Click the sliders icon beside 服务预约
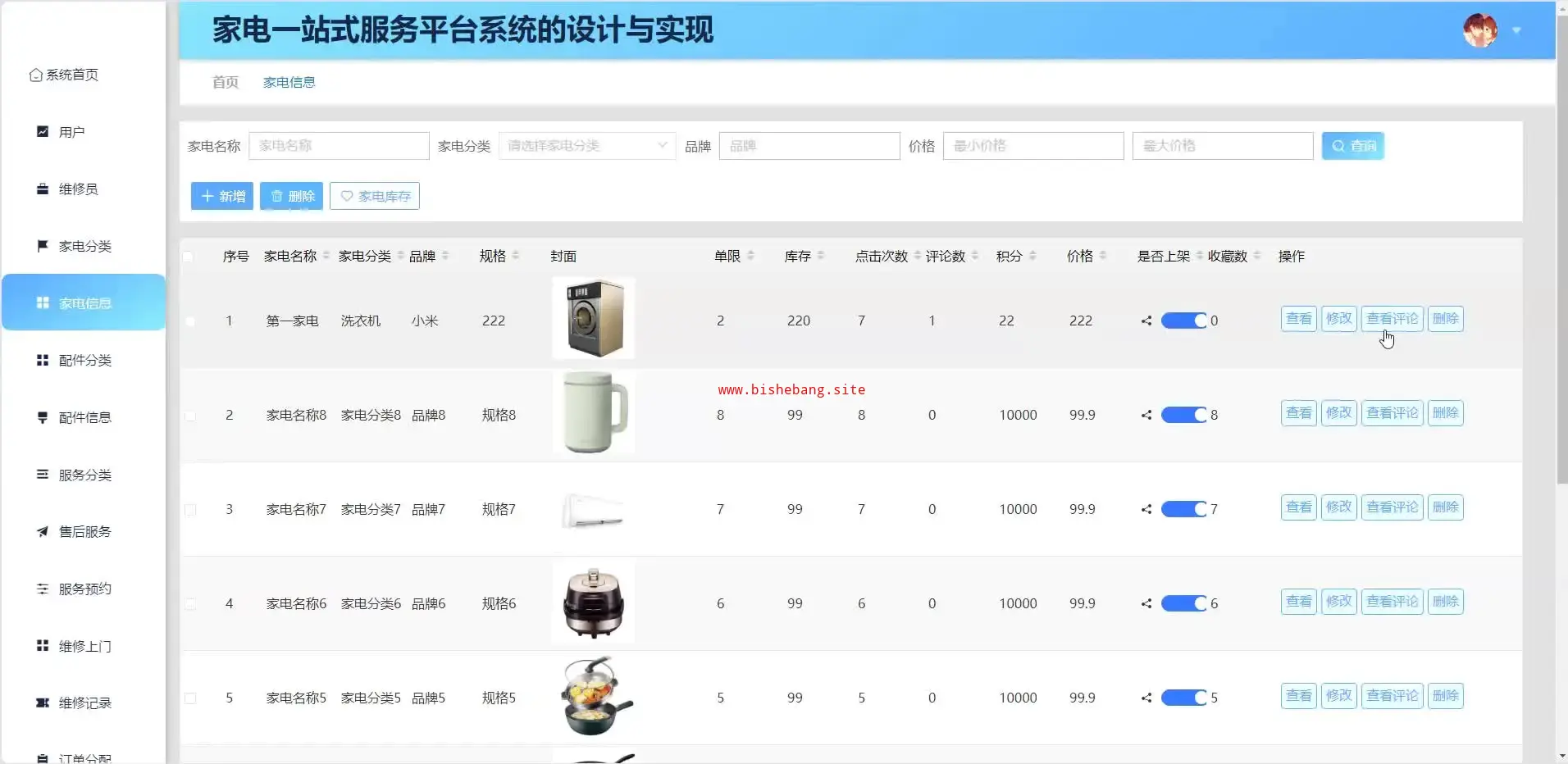 pos(43,589)
